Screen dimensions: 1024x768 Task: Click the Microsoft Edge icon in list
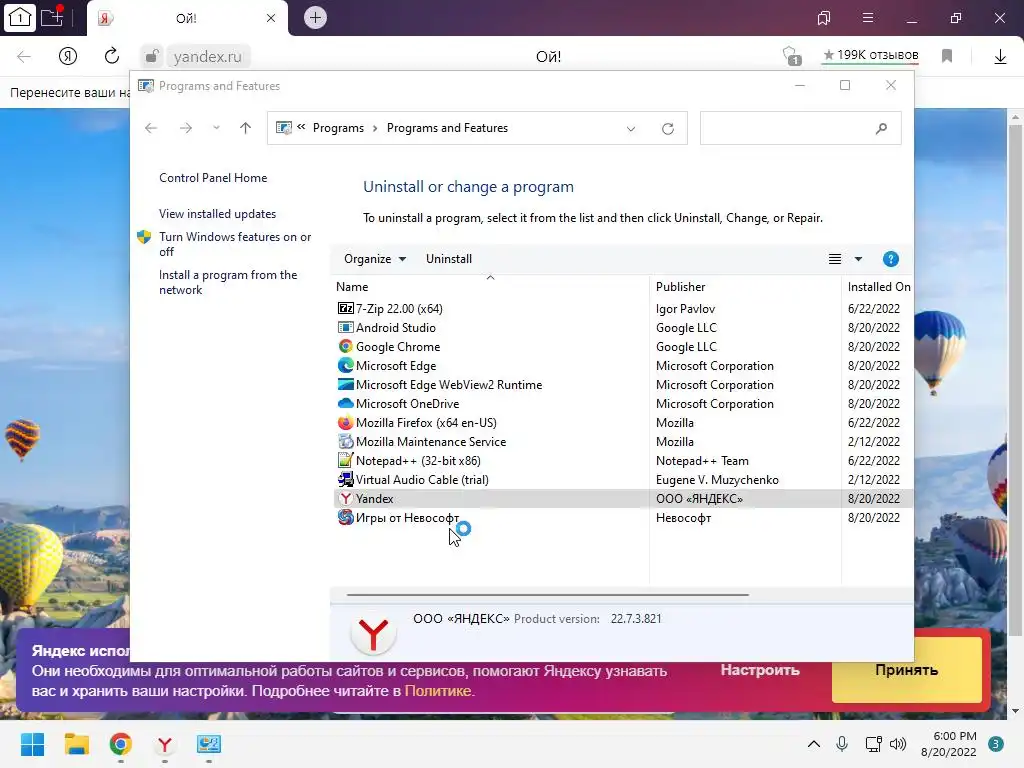point(345,365)
